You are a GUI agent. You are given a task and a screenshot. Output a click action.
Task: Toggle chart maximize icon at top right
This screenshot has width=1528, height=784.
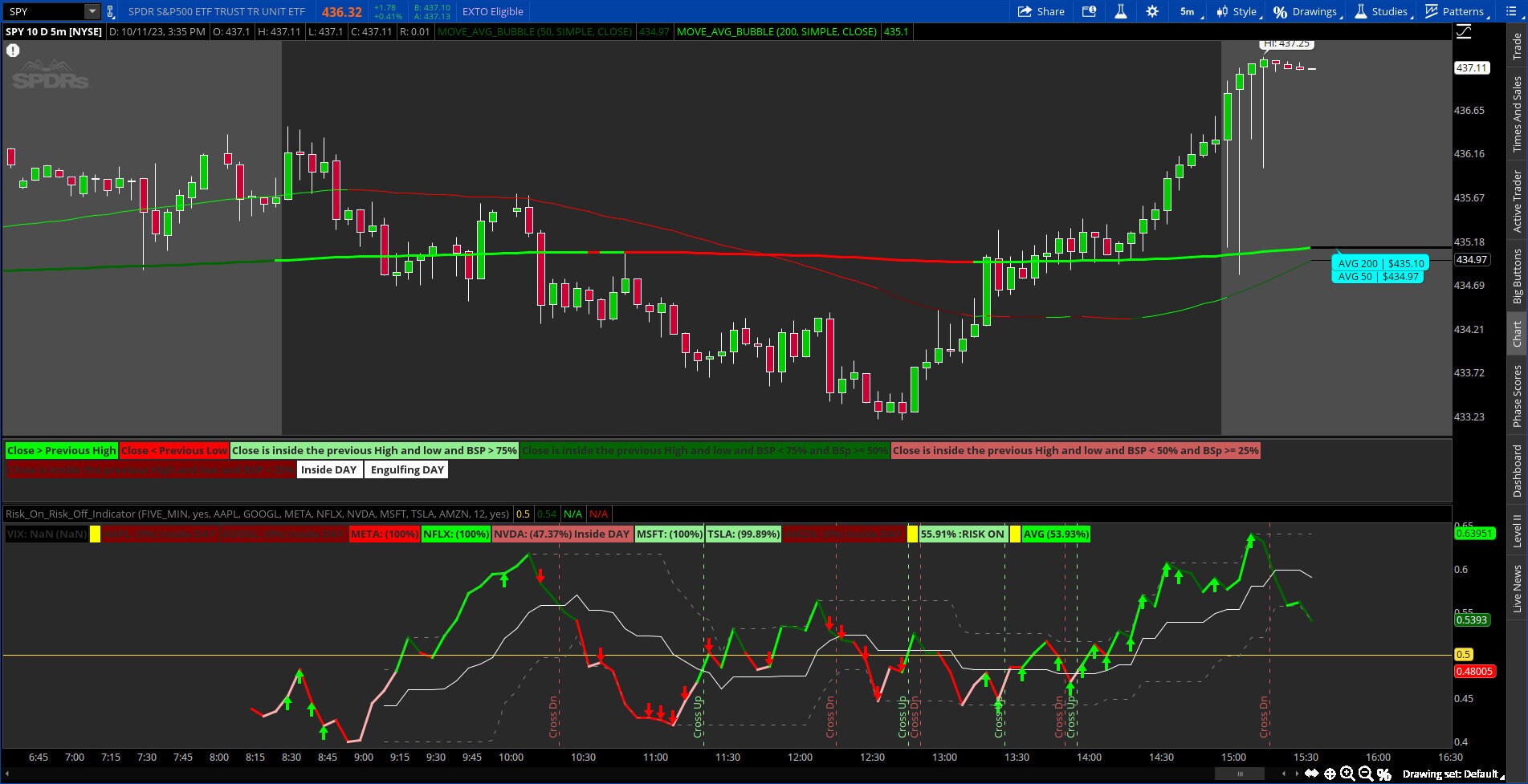[x=1465, y=32]
